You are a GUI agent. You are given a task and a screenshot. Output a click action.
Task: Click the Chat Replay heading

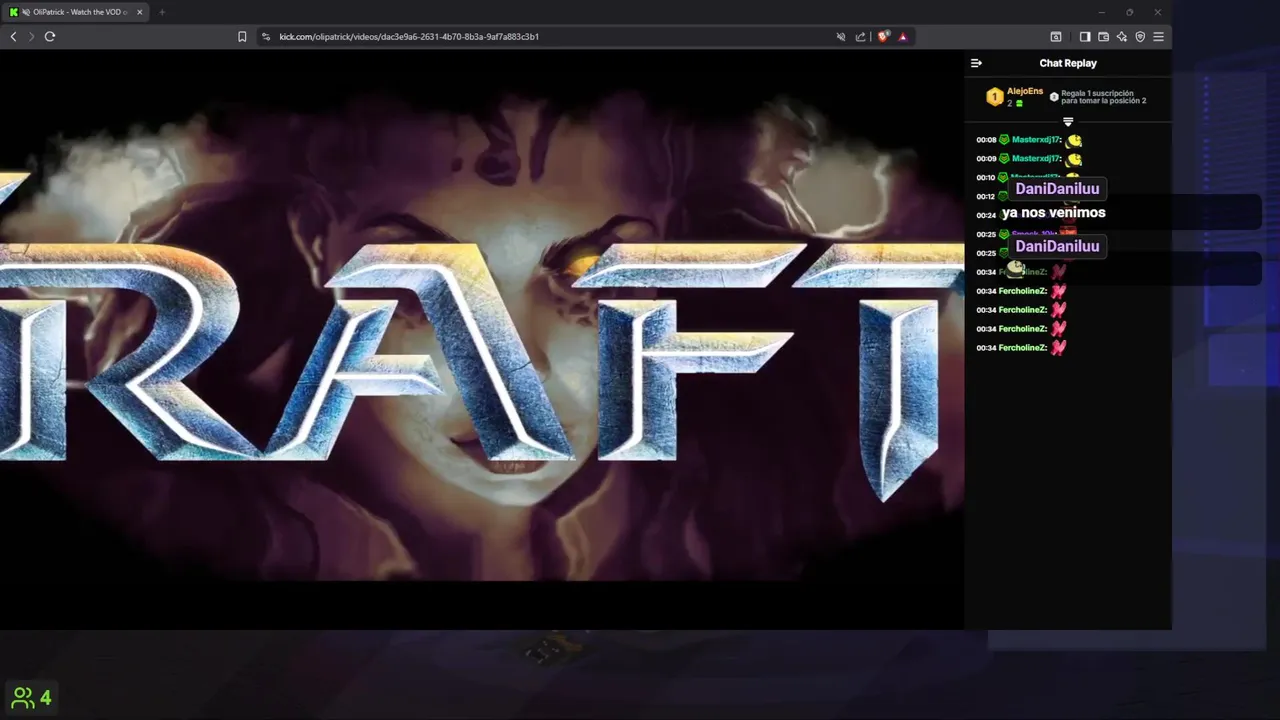point(1068,63)
